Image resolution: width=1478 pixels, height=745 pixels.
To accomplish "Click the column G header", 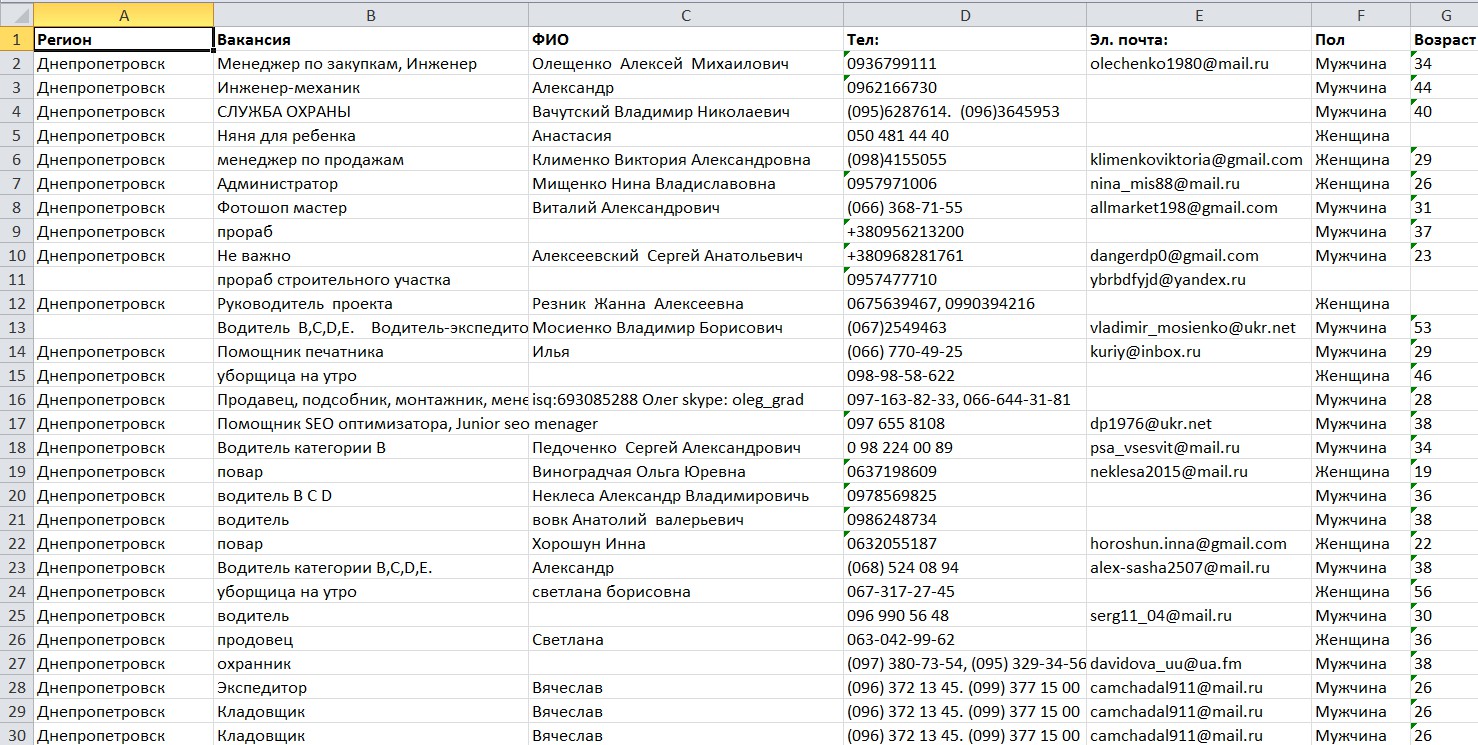I will [1445, 15].
